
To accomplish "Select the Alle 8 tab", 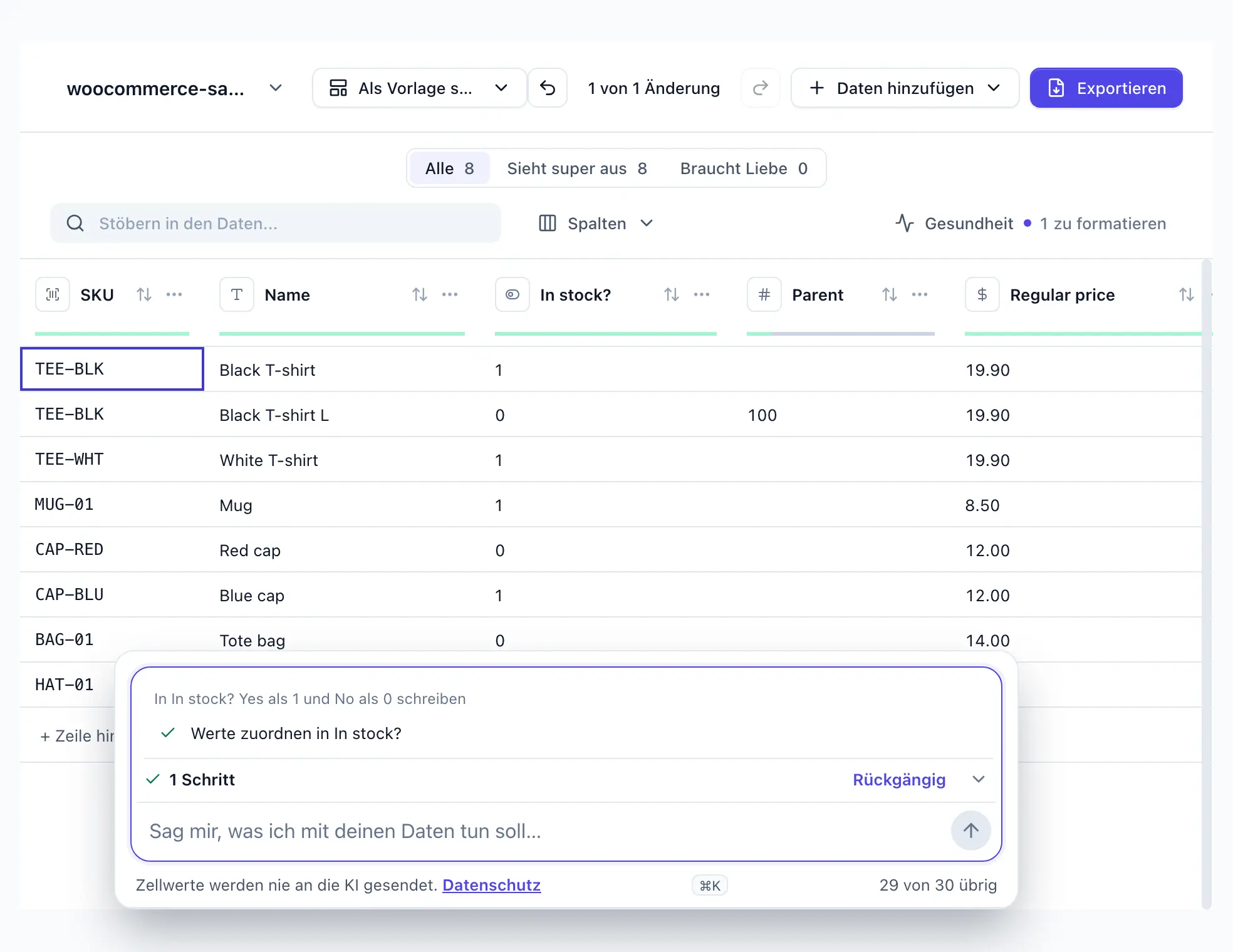I will (449, 168).
